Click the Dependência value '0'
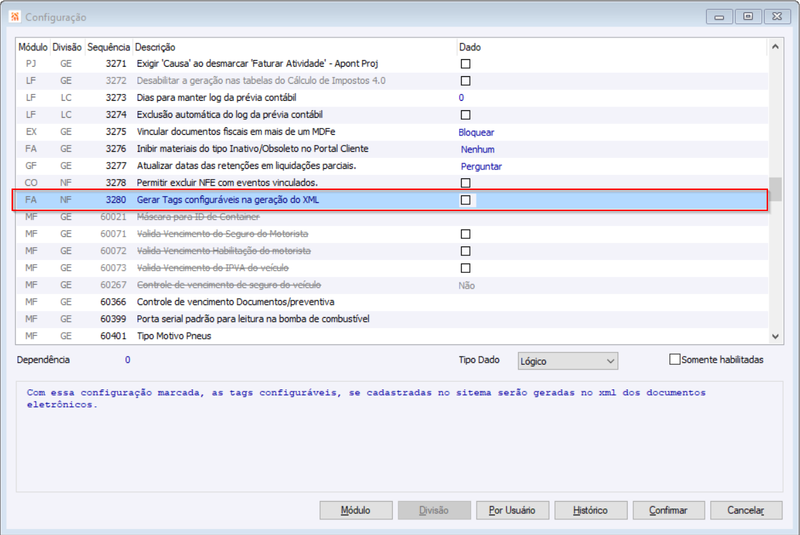This screenshot has width=800, height=535. point(128,360)
